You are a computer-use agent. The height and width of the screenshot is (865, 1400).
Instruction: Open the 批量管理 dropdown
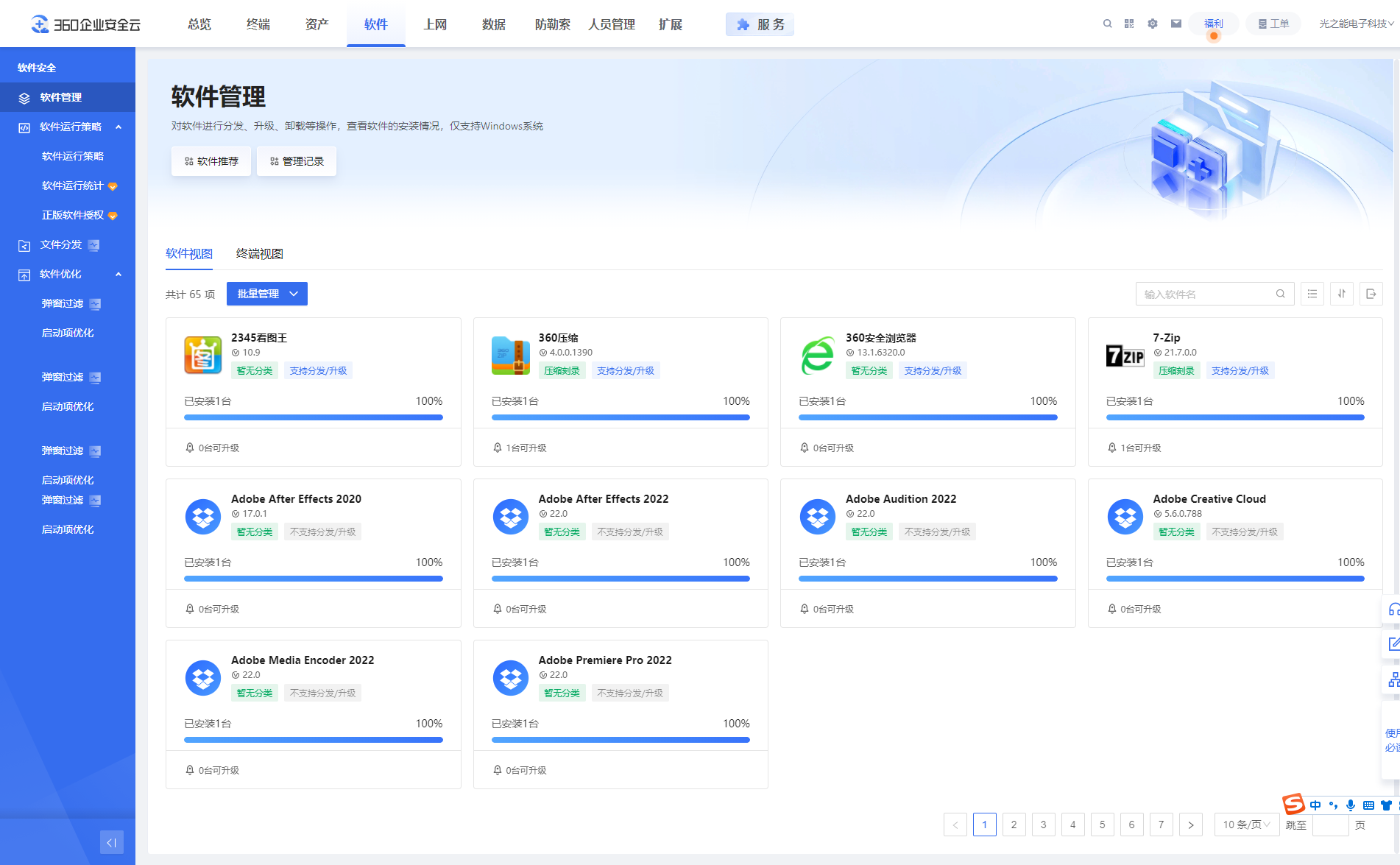click(x=267, y=294)
